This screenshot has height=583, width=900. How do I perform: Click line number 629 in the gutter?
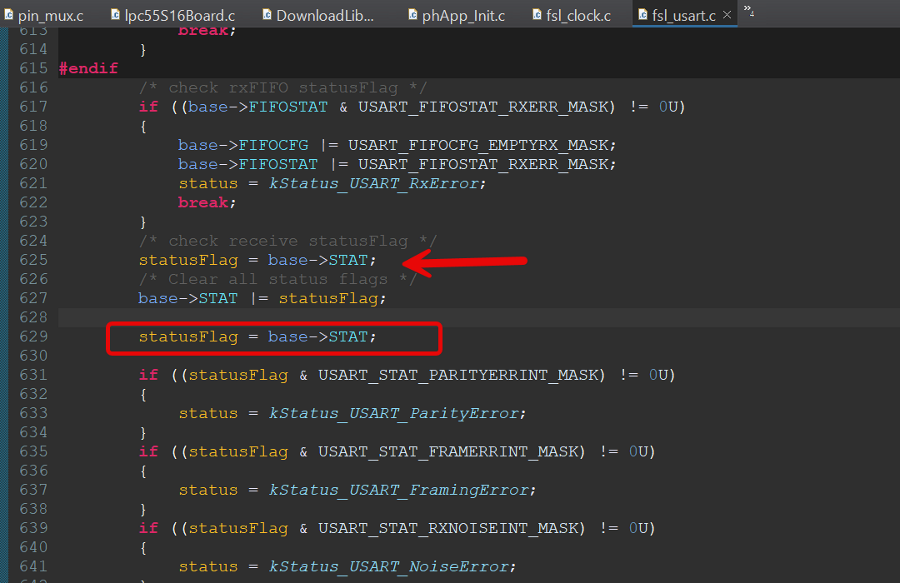point(33,336)
